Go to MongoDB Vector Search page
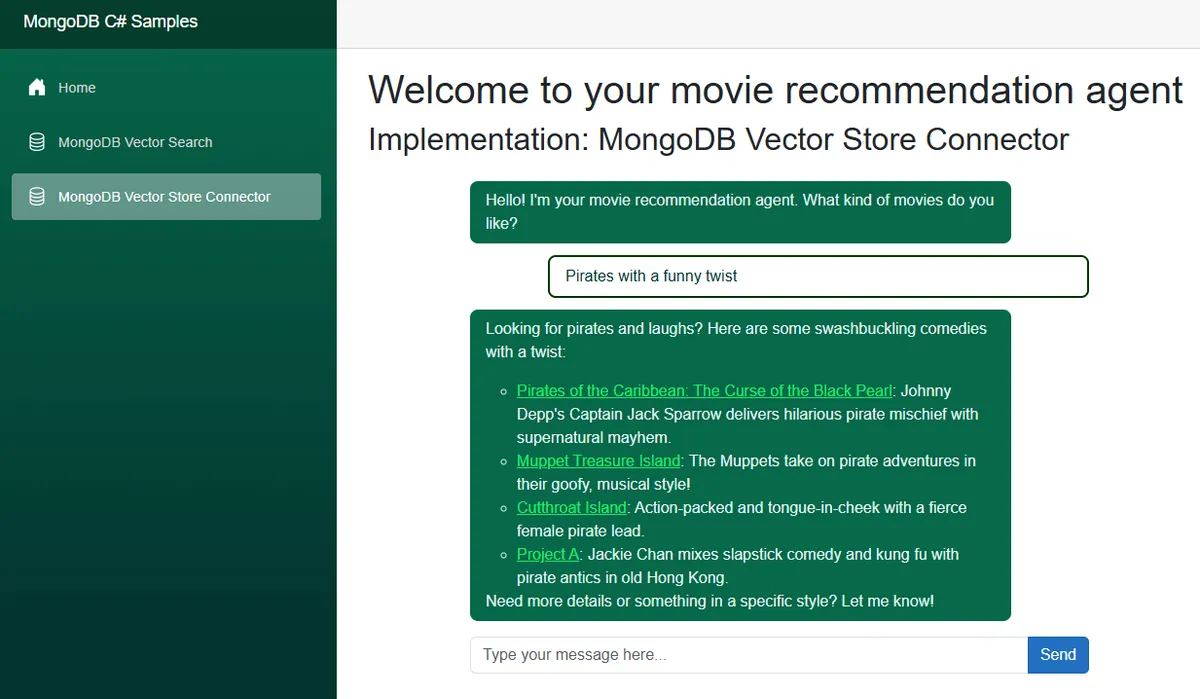1200x699 pixels. tap(166, 142)
